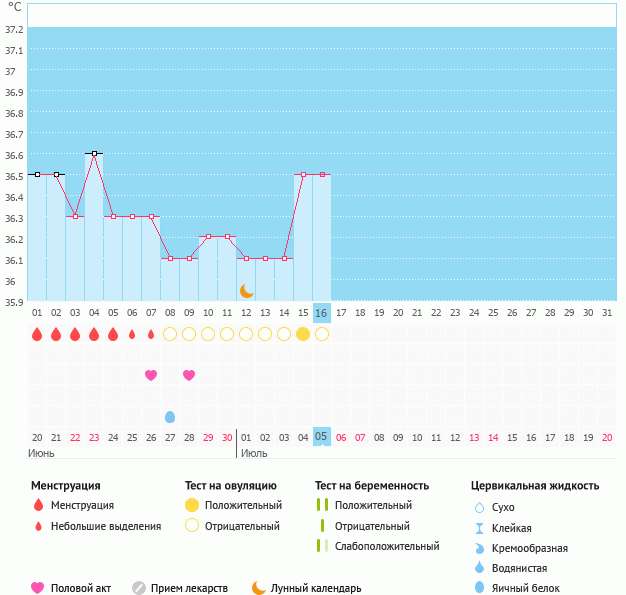Image resolution: width=626 pixels, height=595 pixels.
Task: Click the Положительный ovulation test legend label
Action: click(243, 506)
